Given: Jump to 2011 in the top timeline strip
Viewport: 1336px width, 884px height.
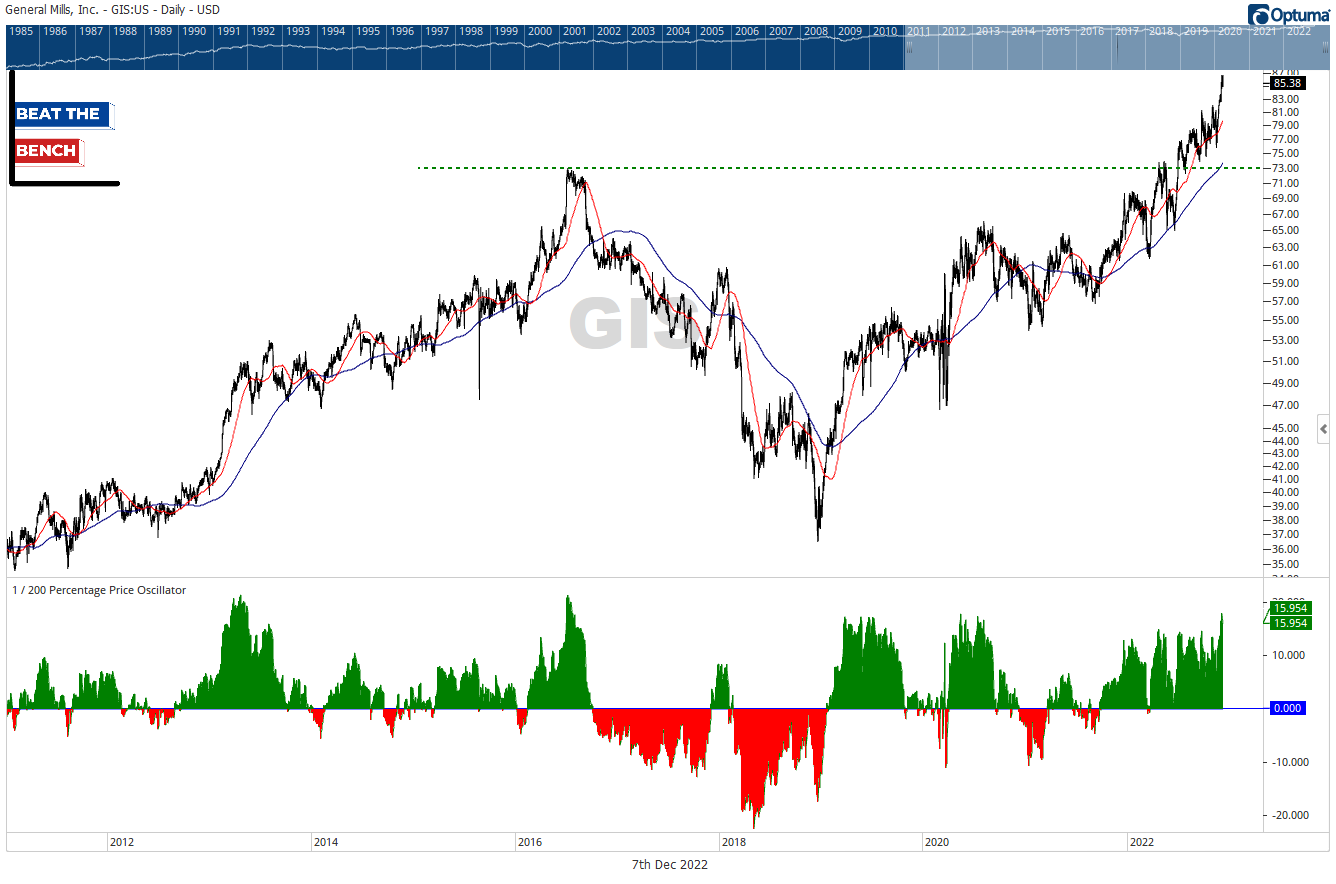Looking at the screenshot, I should [920, 31].
